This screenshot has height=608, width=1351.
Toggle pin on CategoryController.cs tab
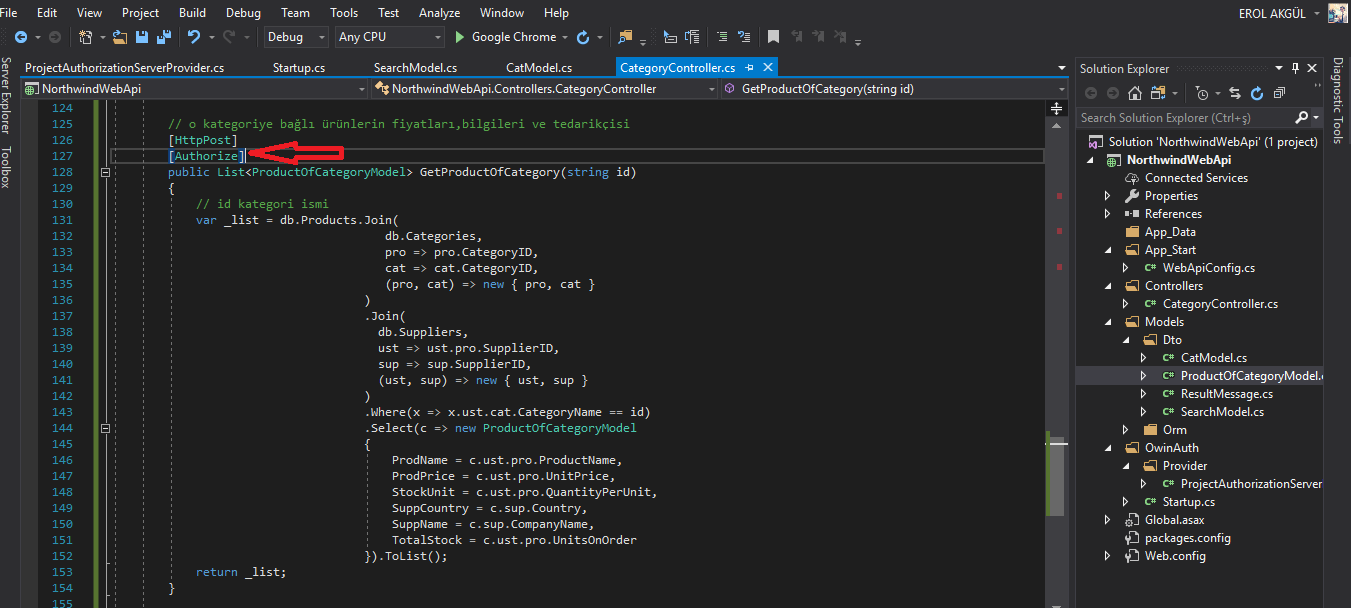click(x=749, y=68)
